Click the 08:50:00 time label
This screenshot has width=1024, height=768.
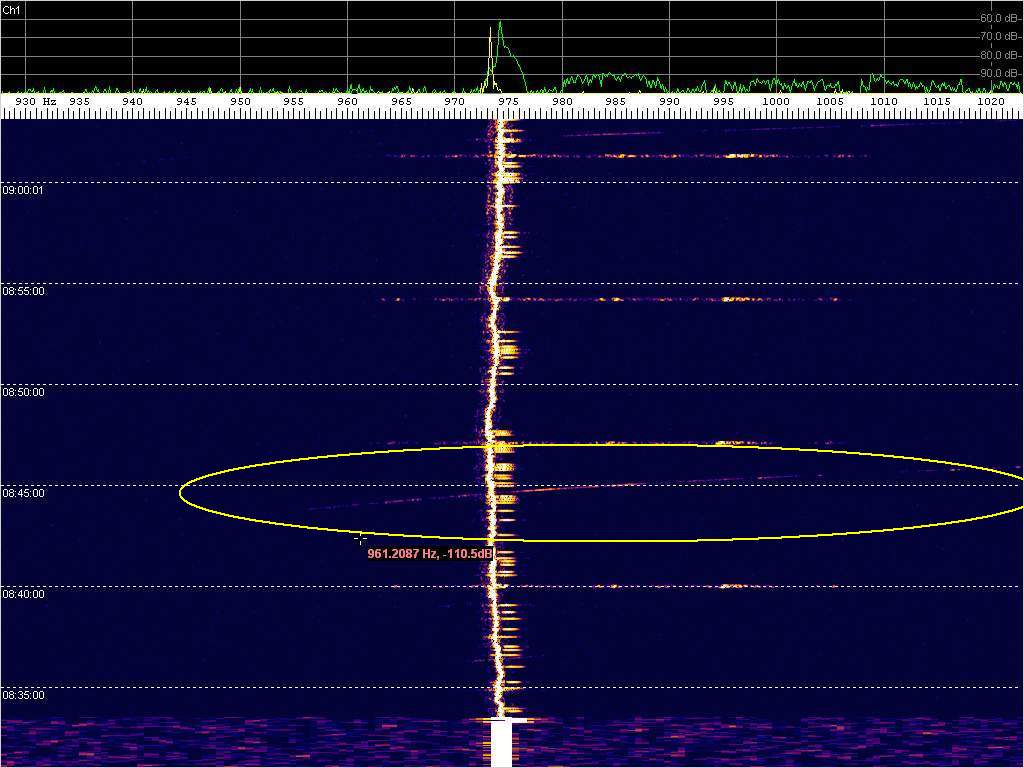pyautogui.click(x=23, y=392)
